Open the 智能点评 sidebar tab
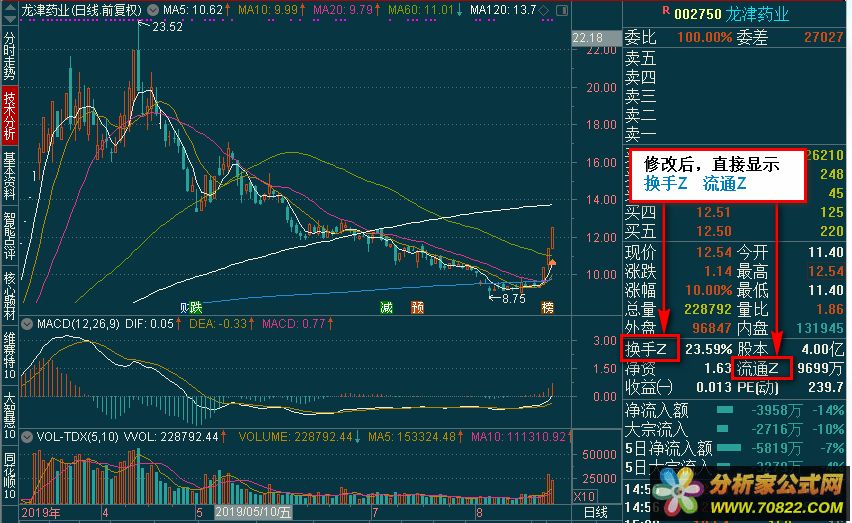852x523 pixels. point(9,235)
